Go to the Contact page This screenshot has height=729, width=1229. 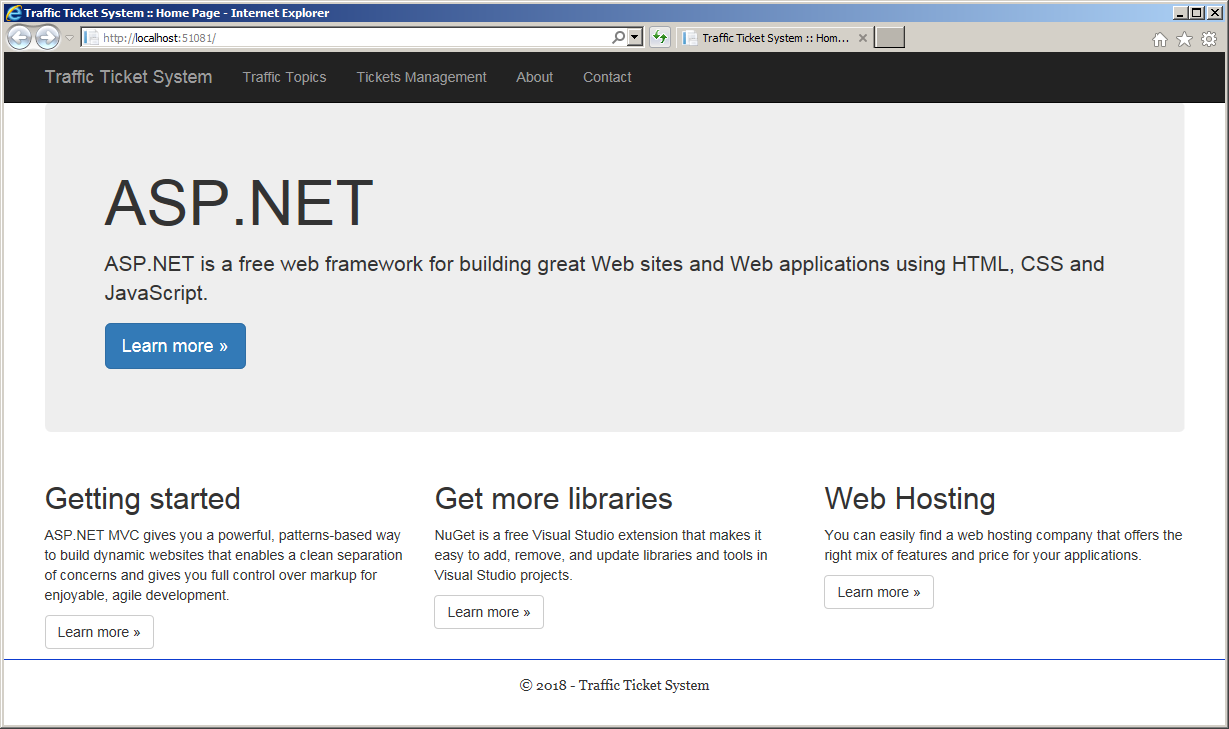tap(607, 77)
